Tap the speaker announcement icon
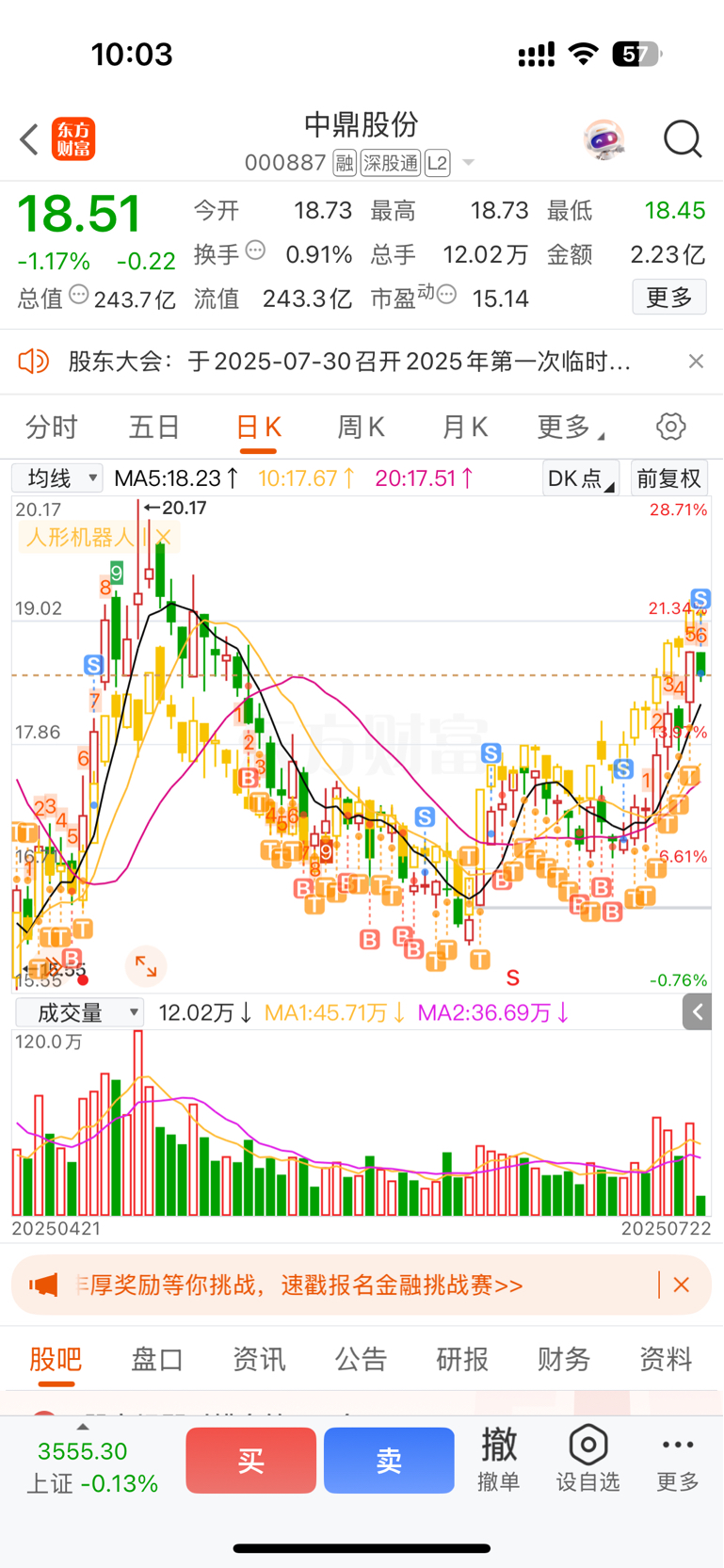The width and height of the screenshot is (724, 1568). [34, 361]
